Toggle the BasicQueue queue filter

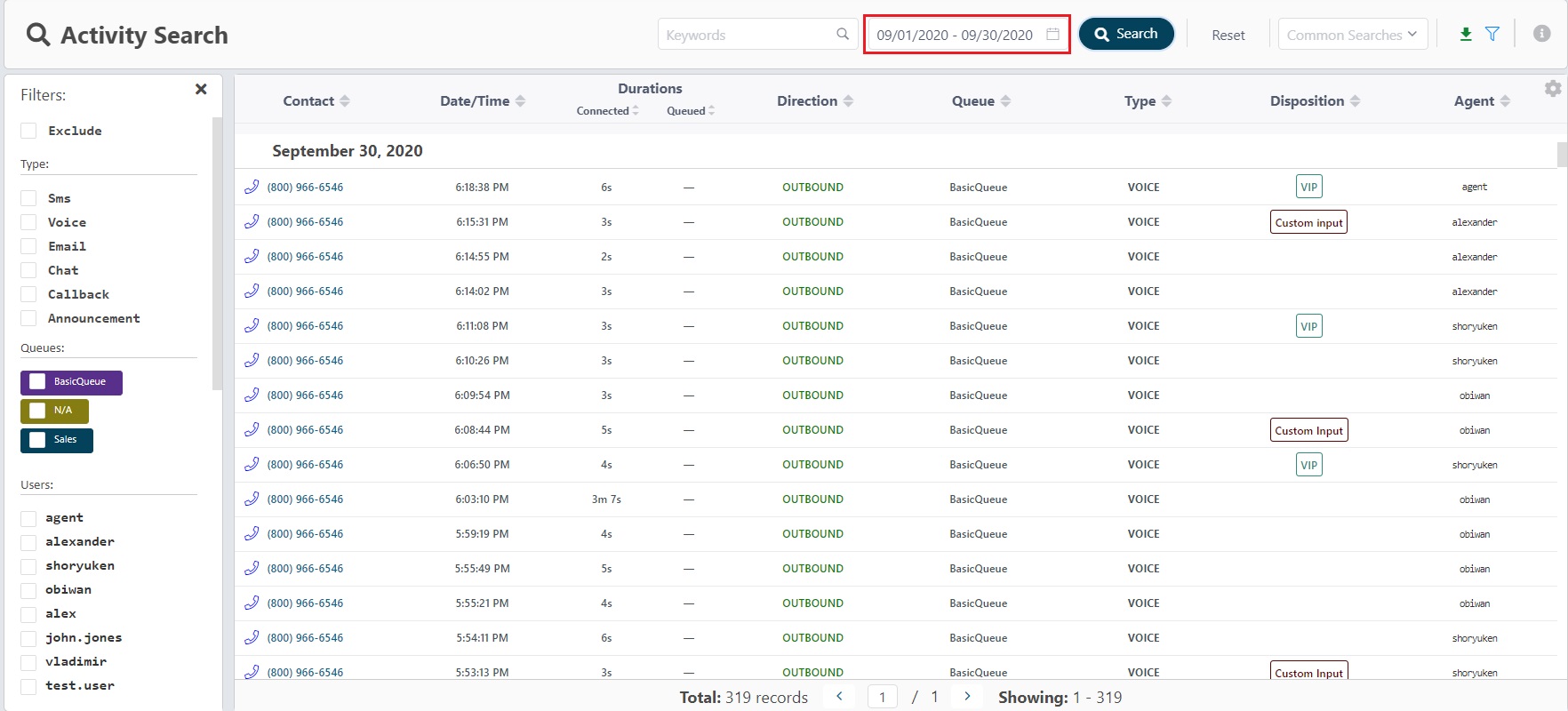[x=38, y=382]
